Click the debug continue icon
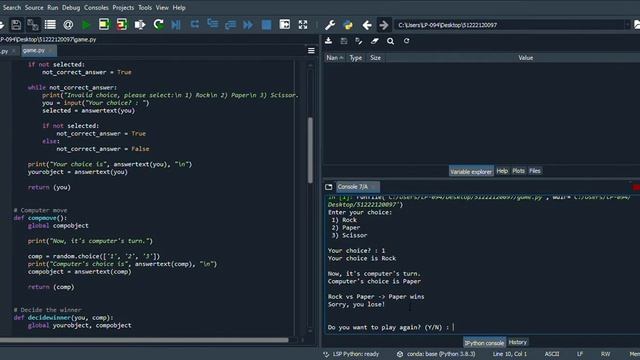 pos(248,25)
